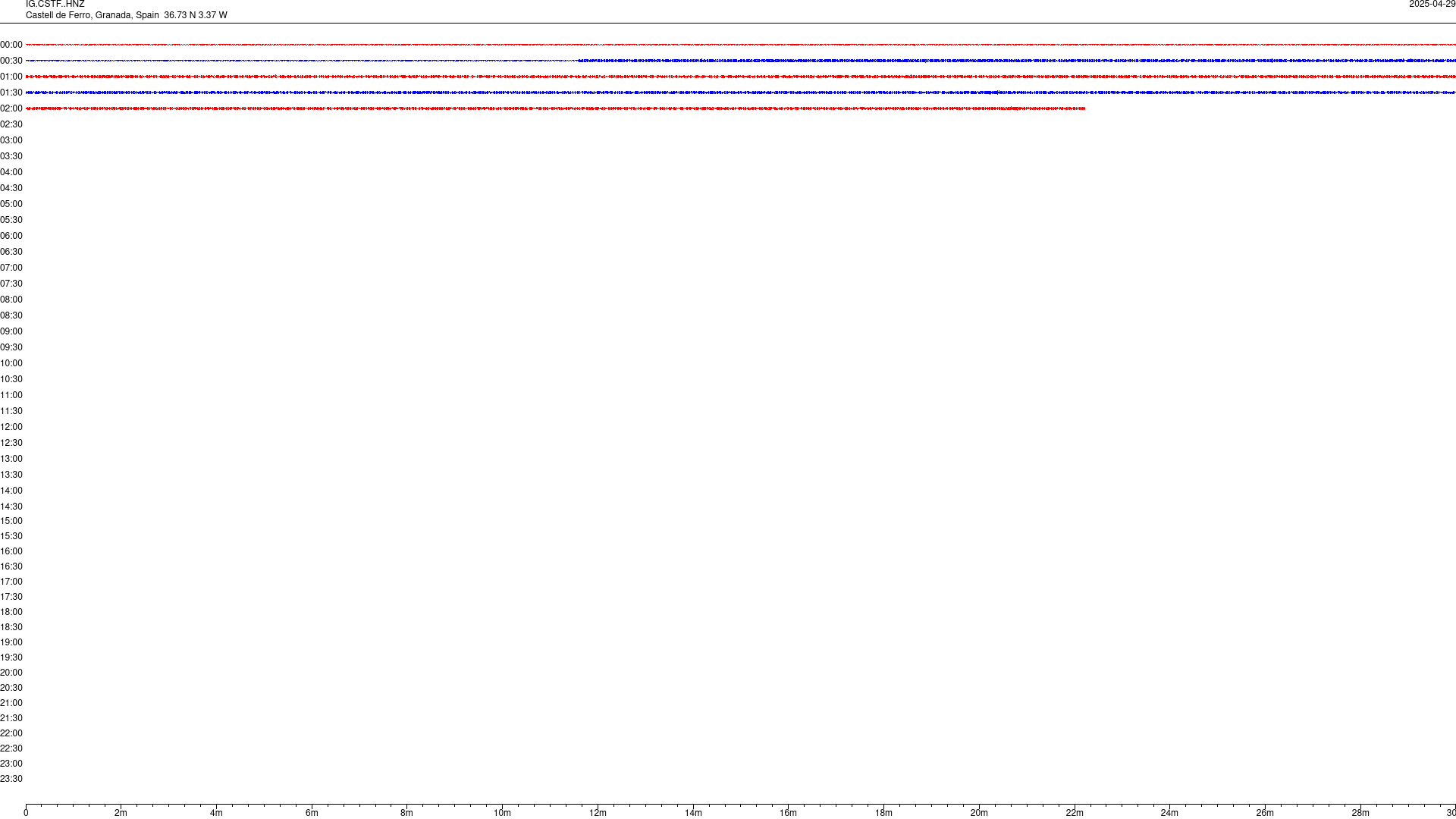
Task: Click the 24m tick label on axis
Action: pyautogui.click(x=1169, y=813)
